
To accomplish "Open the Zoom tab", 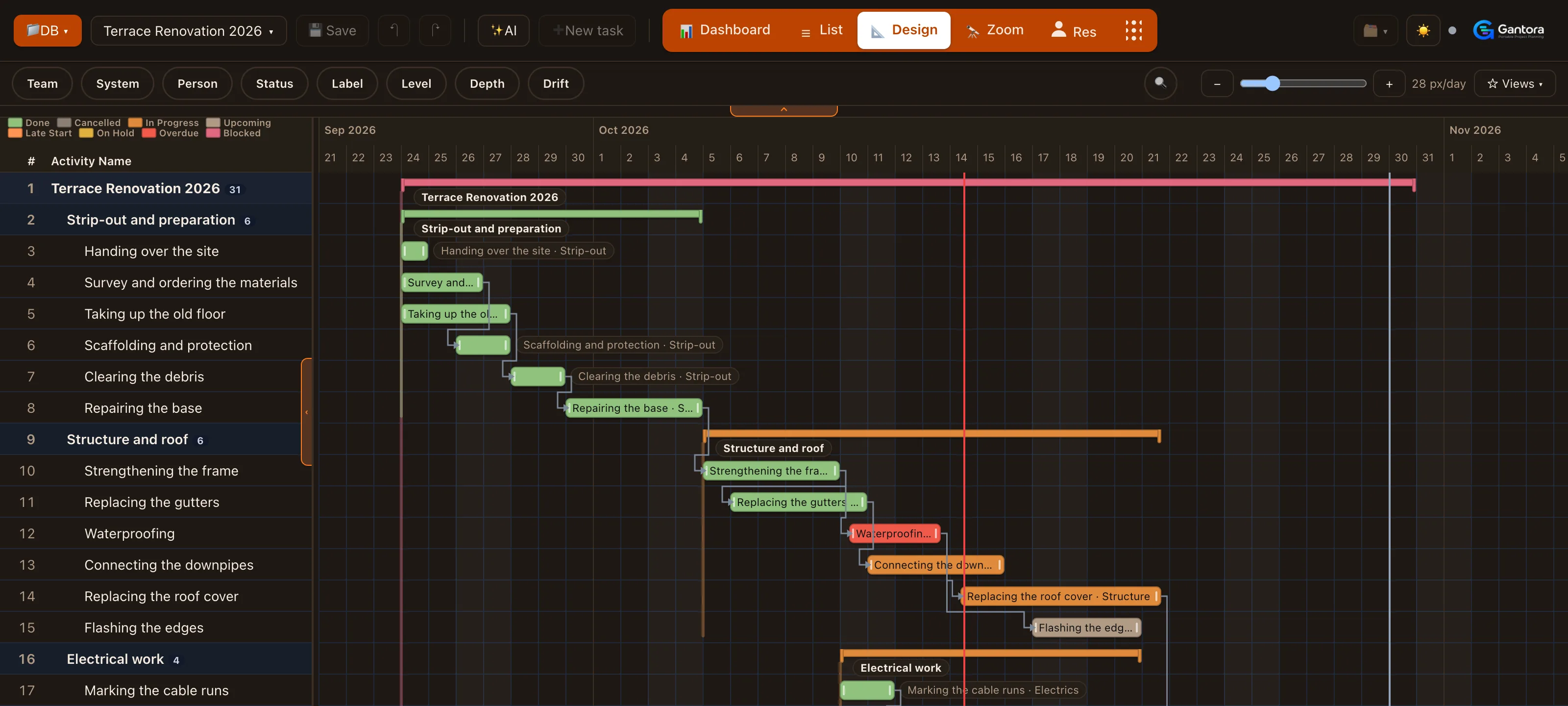I will (995, 30).
